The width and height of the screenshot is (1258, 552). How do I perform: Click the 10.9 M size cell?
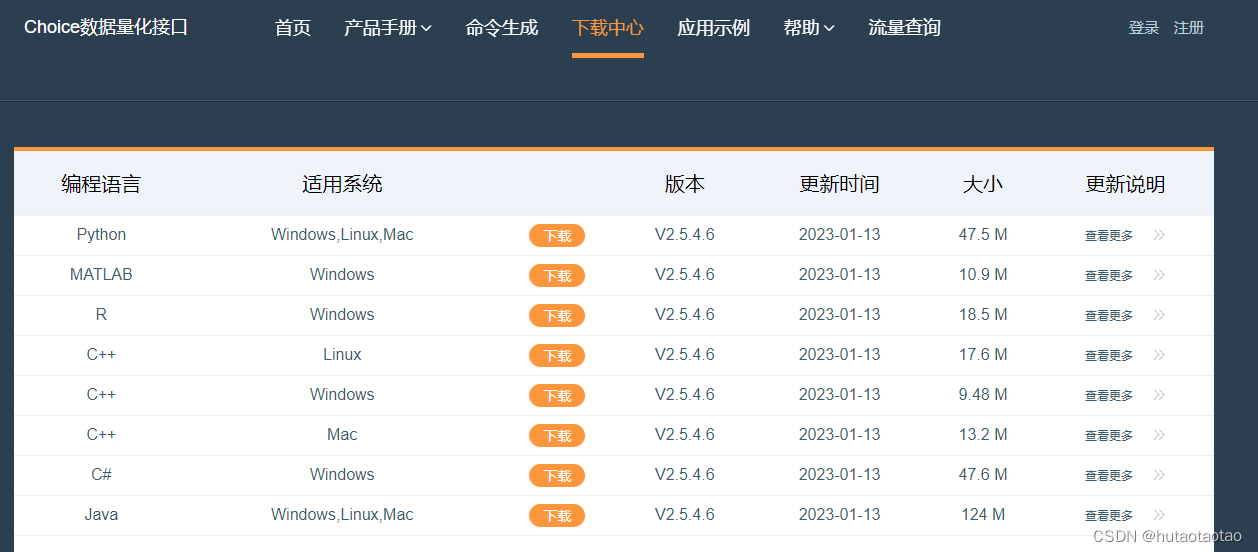pos(983,275)
